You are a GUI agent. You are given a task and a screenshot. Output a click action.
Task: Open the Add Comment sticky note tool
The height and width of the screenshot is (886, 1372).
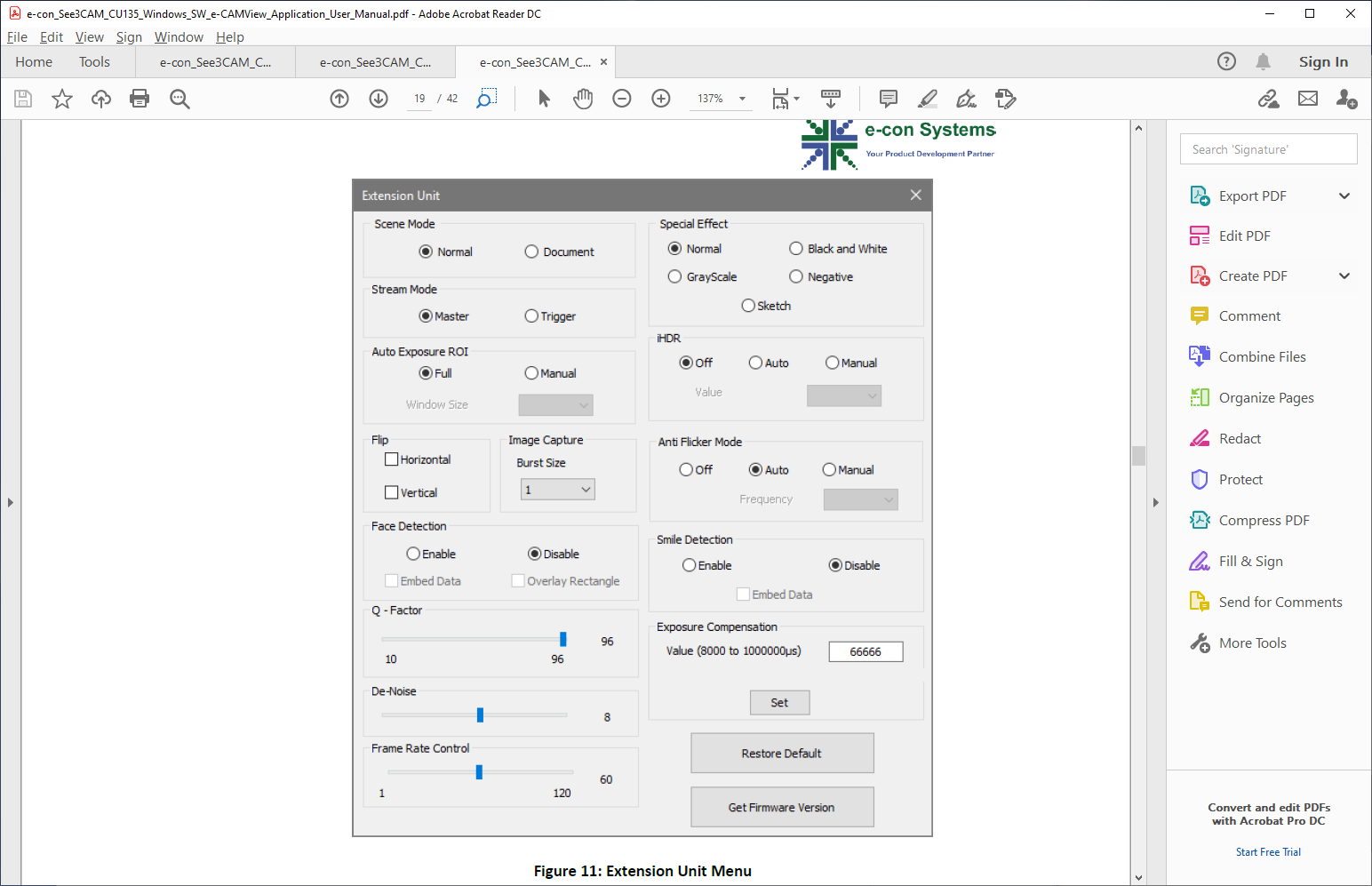(888, 99)
